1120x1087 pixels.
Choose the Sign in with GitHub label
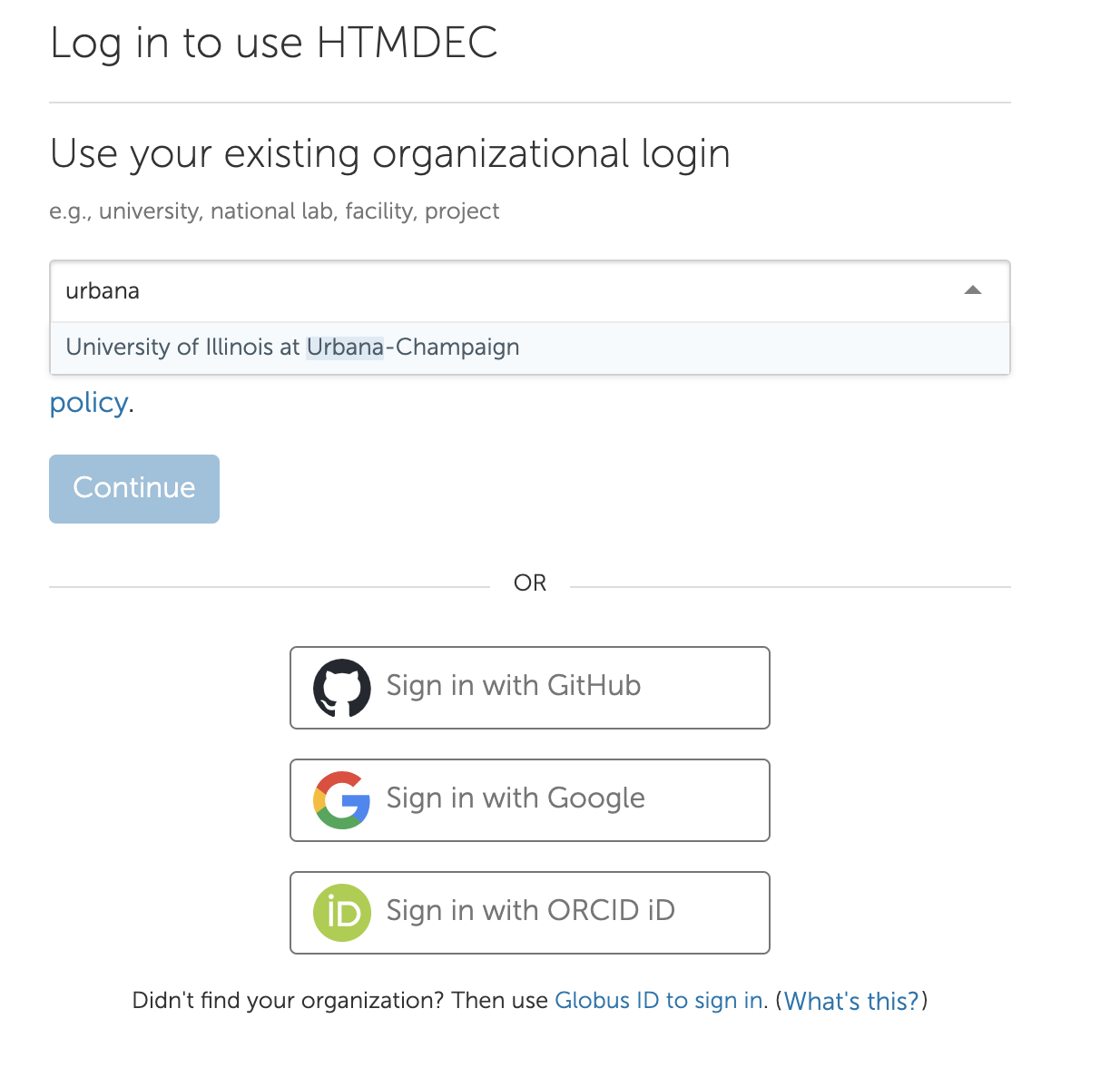(514, 686)
